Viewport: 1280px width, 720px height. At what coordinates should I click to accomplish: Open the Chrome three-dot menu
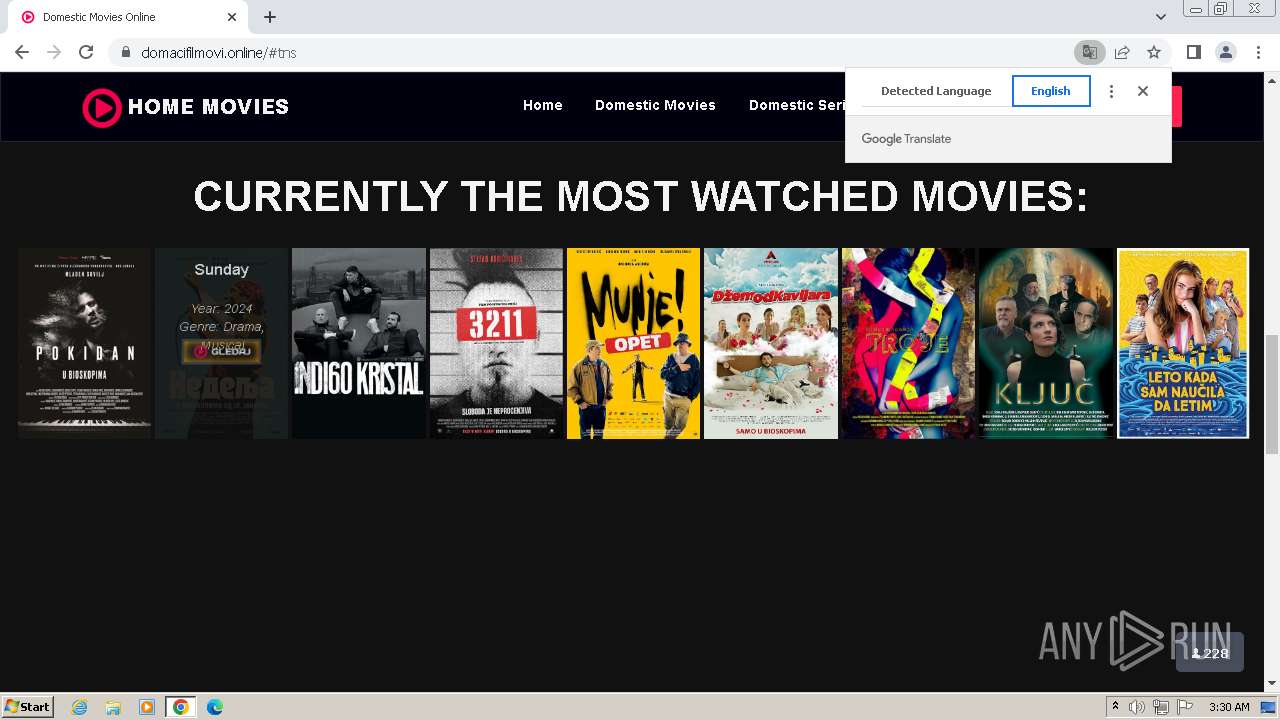point(1258,52)
